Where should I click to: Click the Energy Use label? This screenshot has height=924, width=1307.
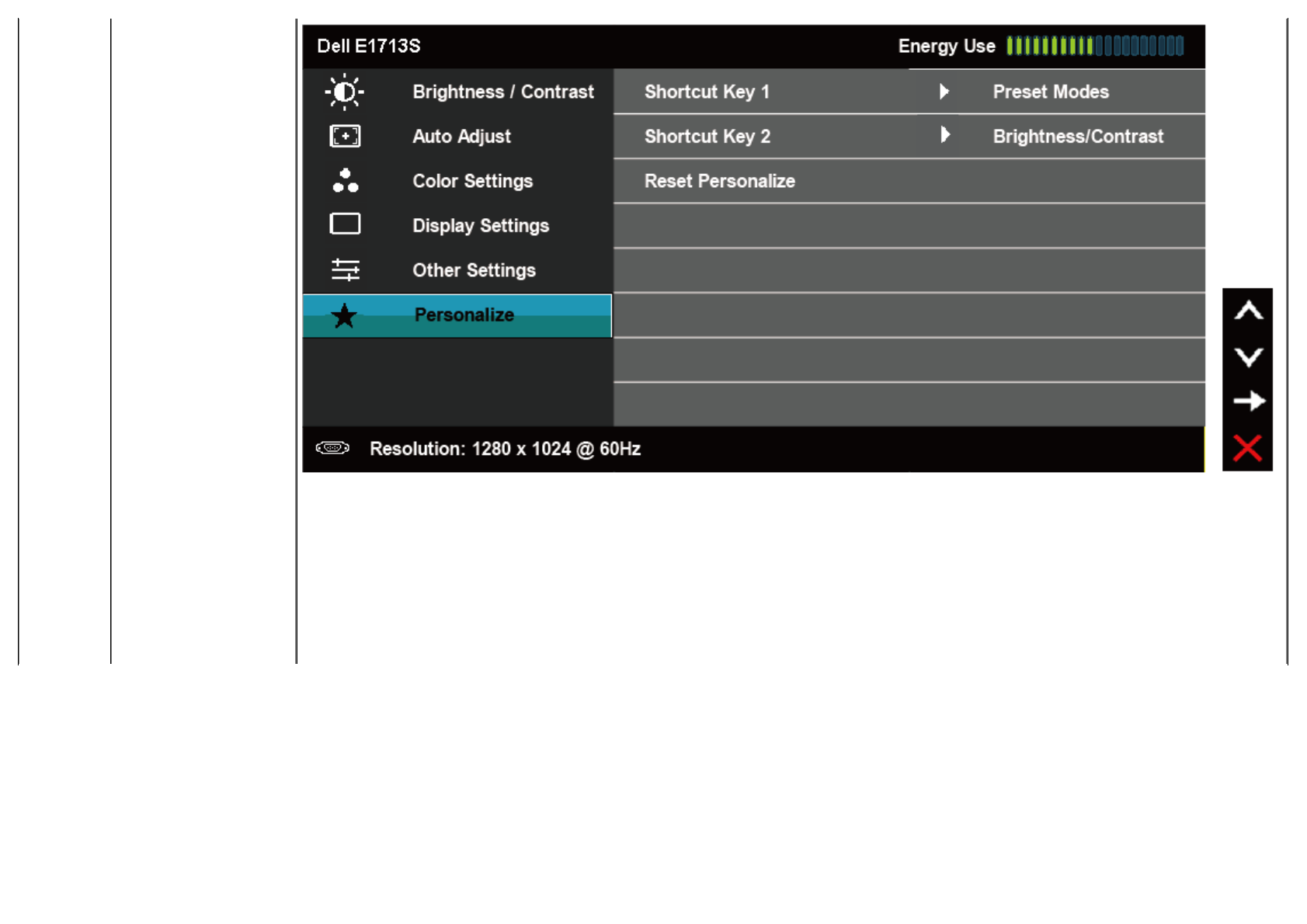coord(947,47)
